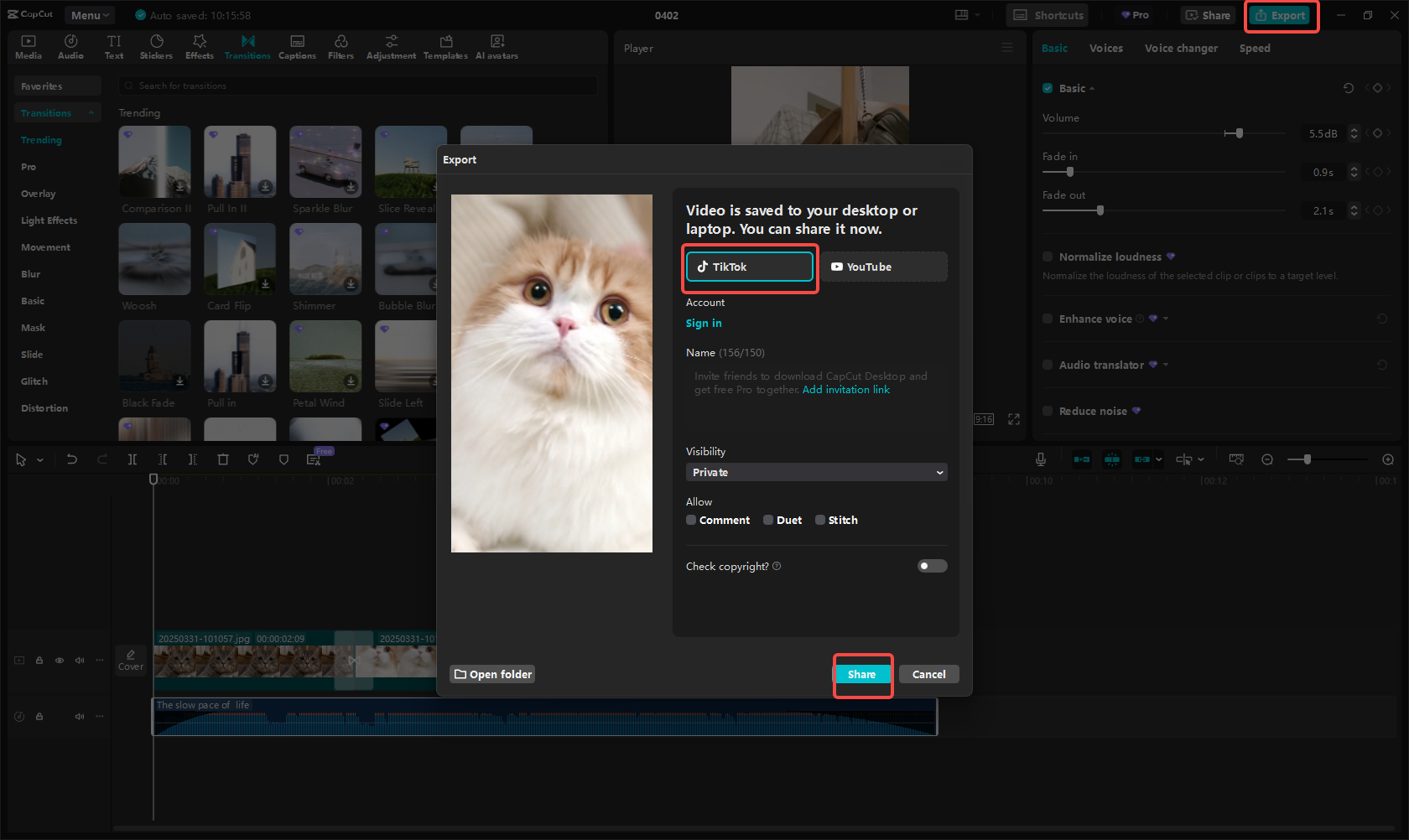Open the Templates panel
The height and width of the screenshot is (840, 1409).
click(x=445, y=46)
